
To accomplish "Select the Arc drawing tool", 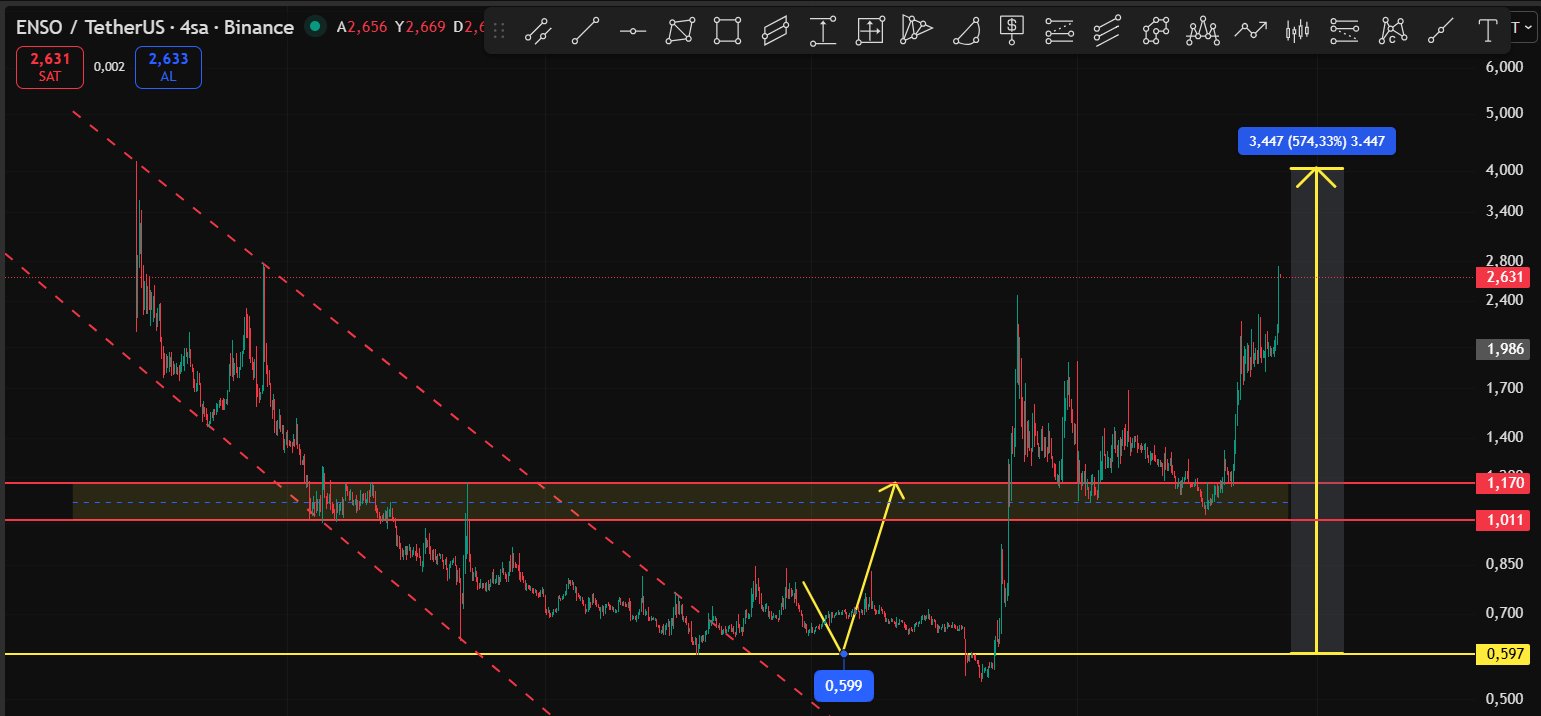I will [965, 31].
